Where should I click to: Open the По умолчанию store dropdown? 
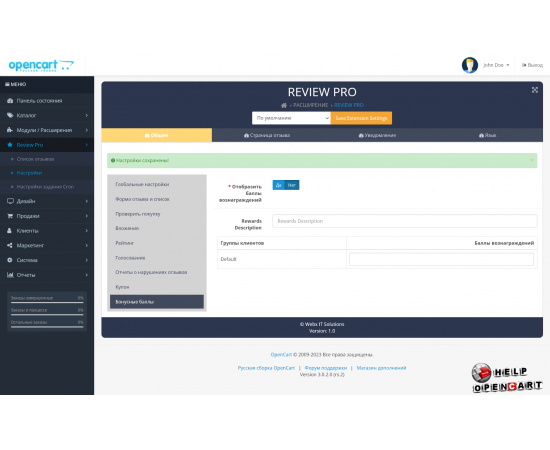coord(291,118)
